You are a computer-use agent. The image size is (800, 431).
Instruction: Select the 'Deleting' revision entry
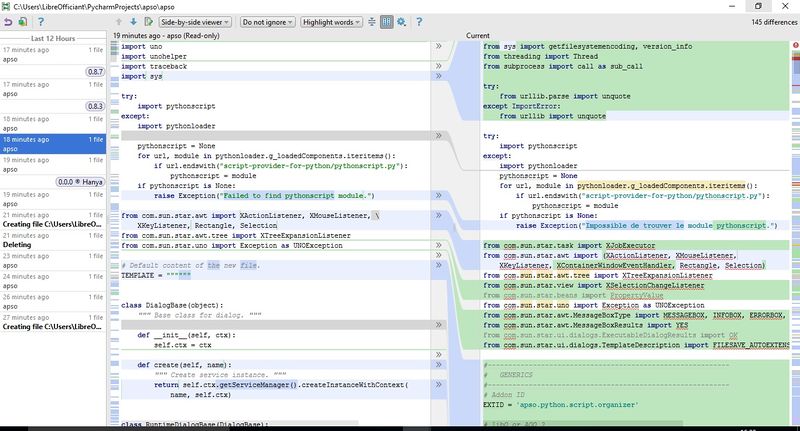[53, 240]
